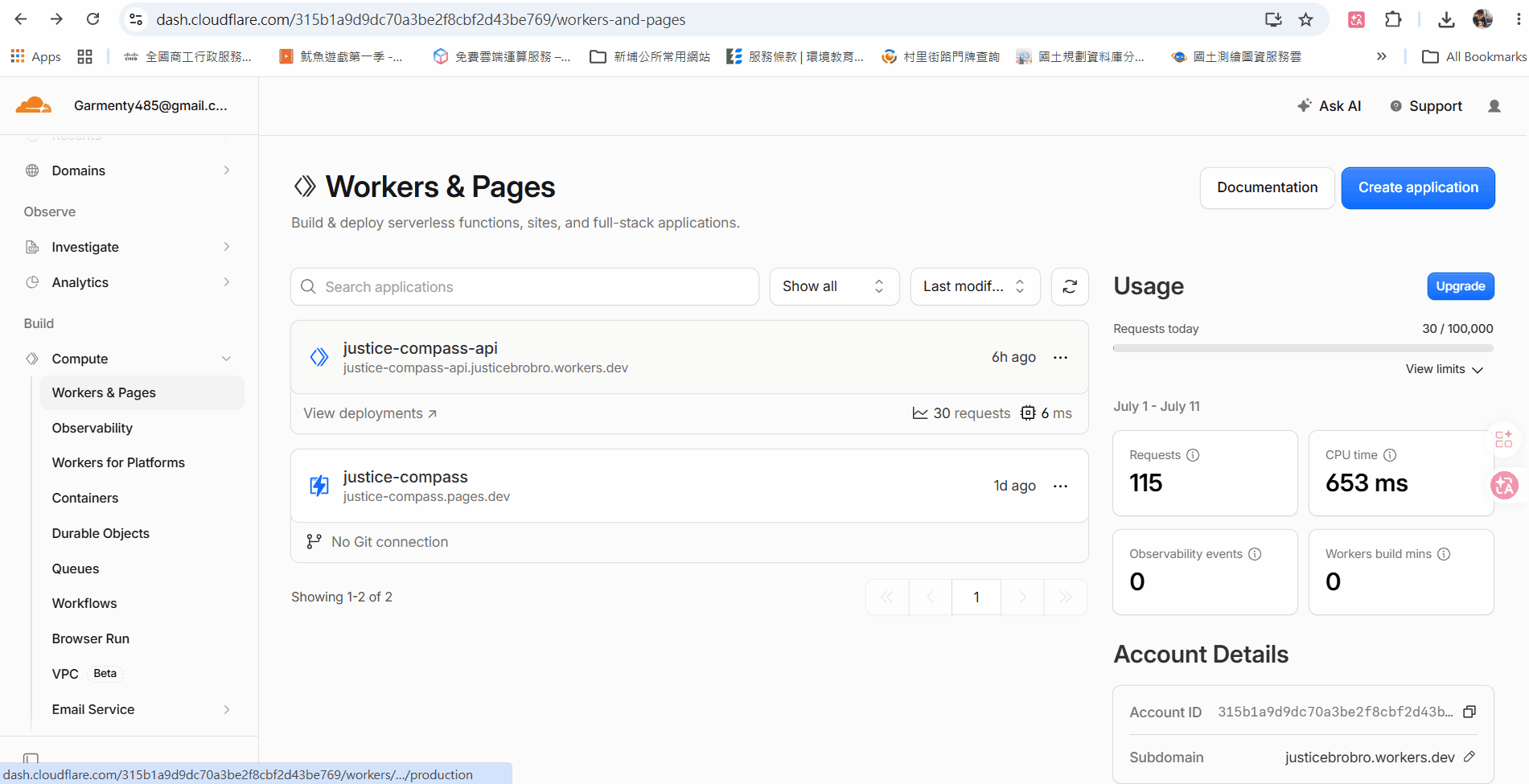
Task: Show info tooltip for Workers build mins
Action: (x=1444, y=554)
